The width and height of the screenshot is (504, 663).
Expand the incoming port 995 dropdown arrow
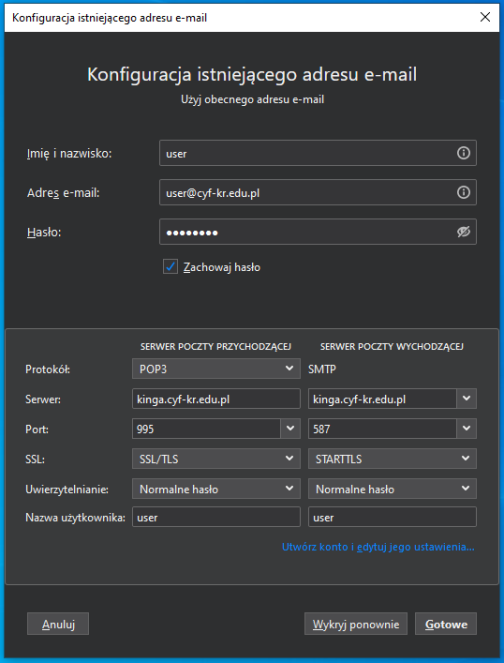[x=290, y=429]
